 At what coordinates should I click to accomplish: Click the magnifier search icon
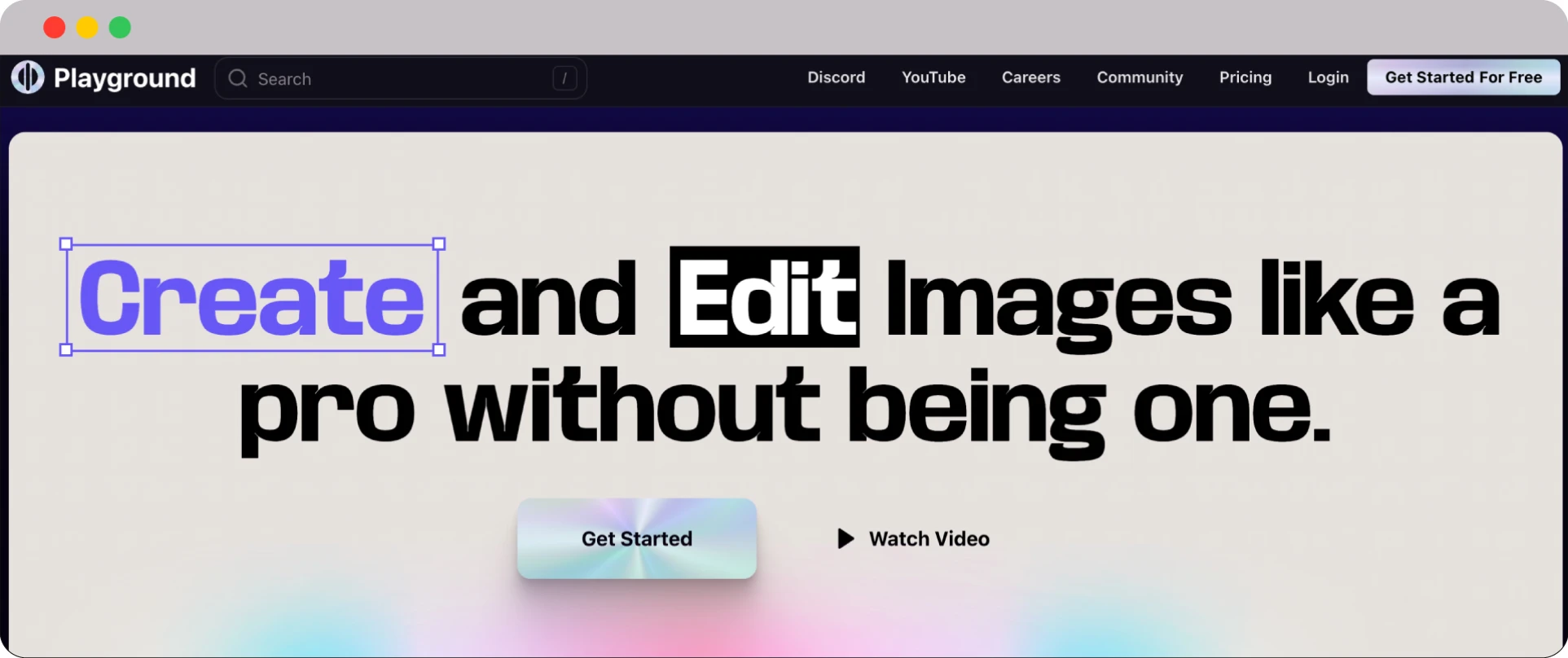238,78
